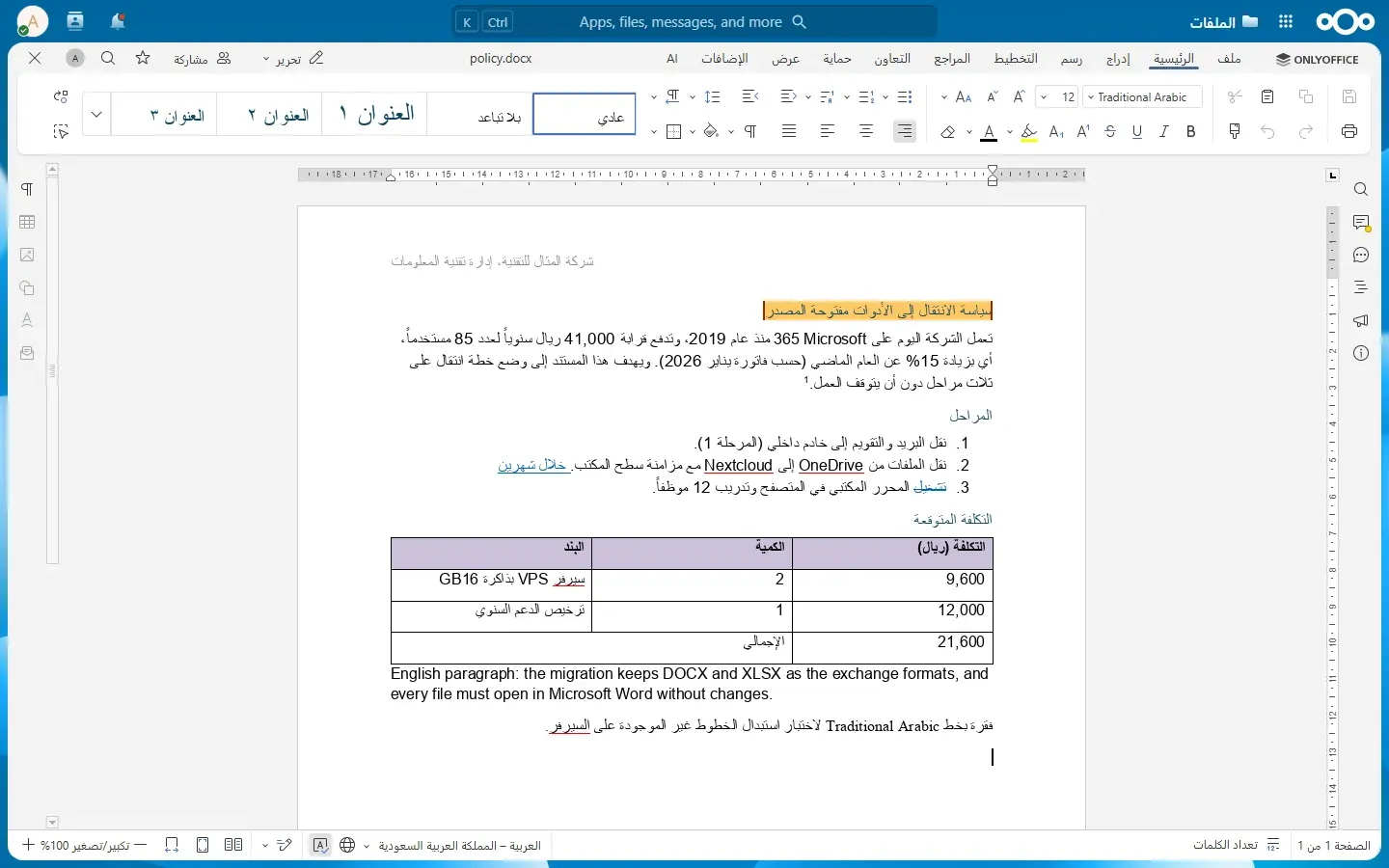Image resolution: width=1389 pixels, height=868 pixels.
Task: Switch to the التخطيط tab
Action: point(1016,59)
